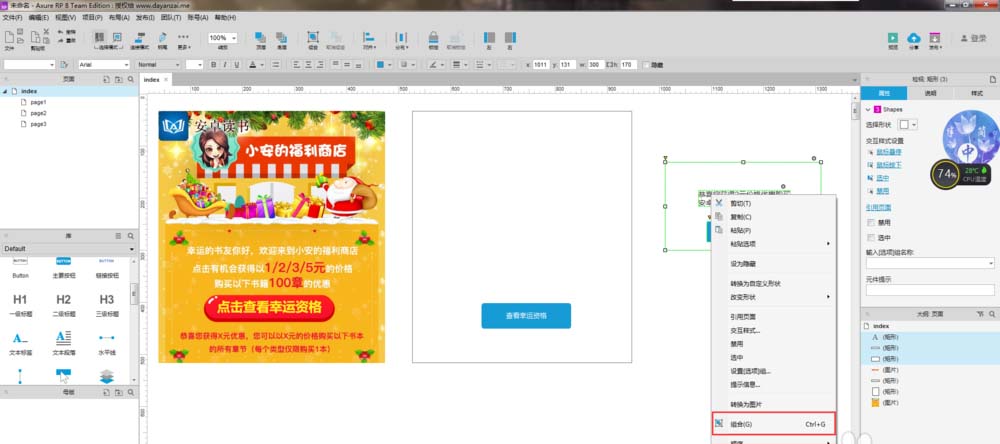
Task: Expand 粘贴选项 submenu in context menu
Action: pos(773,244)
